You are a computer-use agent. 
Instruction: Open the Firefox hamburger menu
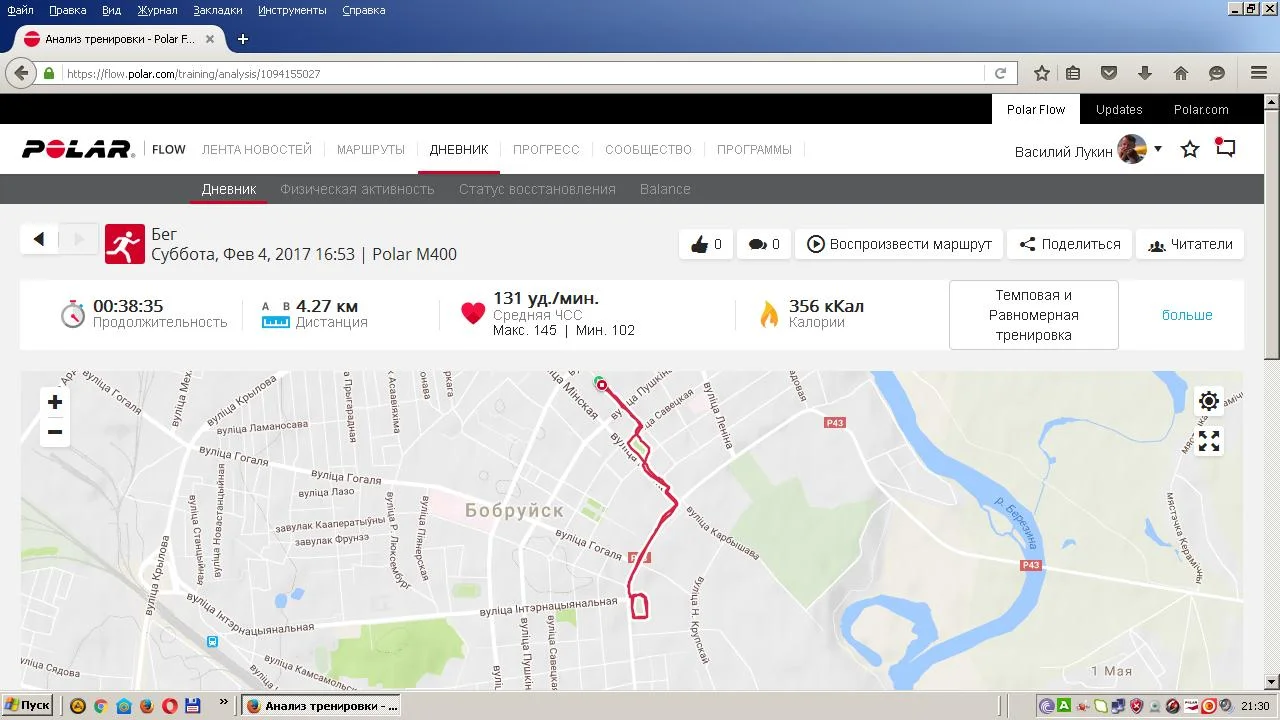click(x=1259, y=73)
